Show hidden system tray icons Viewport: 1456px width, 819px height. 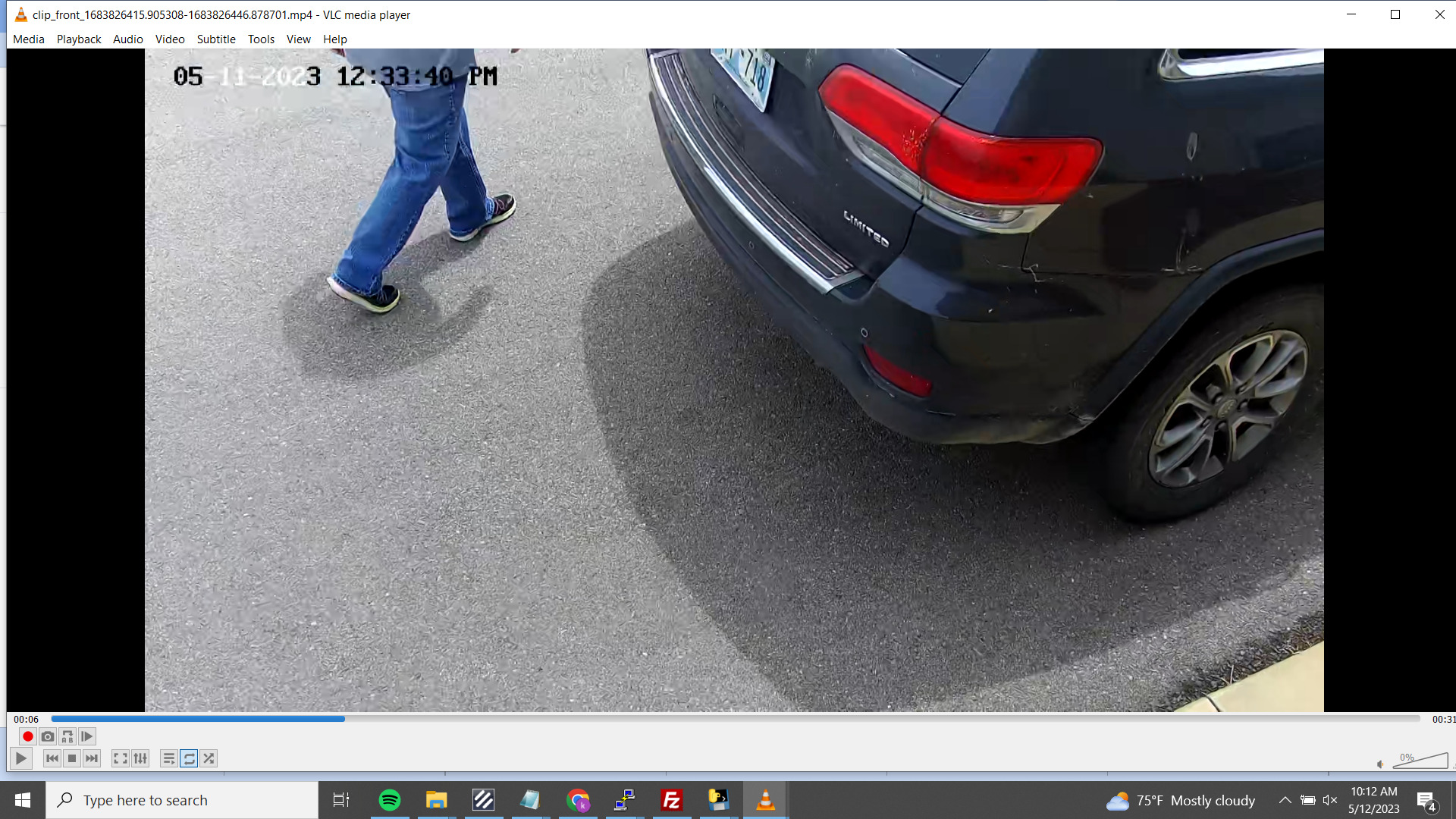coord(1285,800)
